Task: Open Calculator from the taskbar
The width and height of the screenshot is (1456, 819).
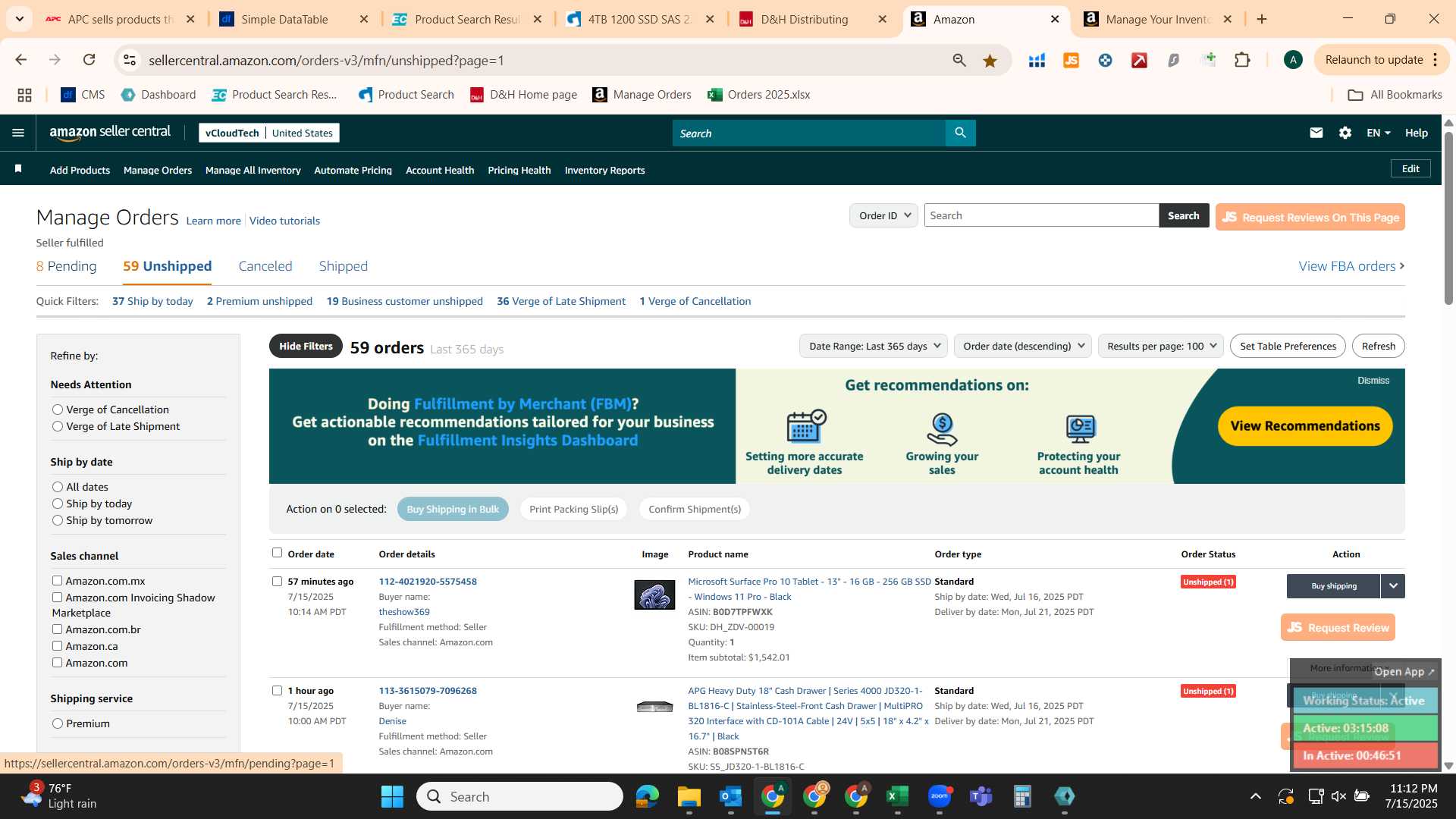Action: click(x=1022, y=796)
